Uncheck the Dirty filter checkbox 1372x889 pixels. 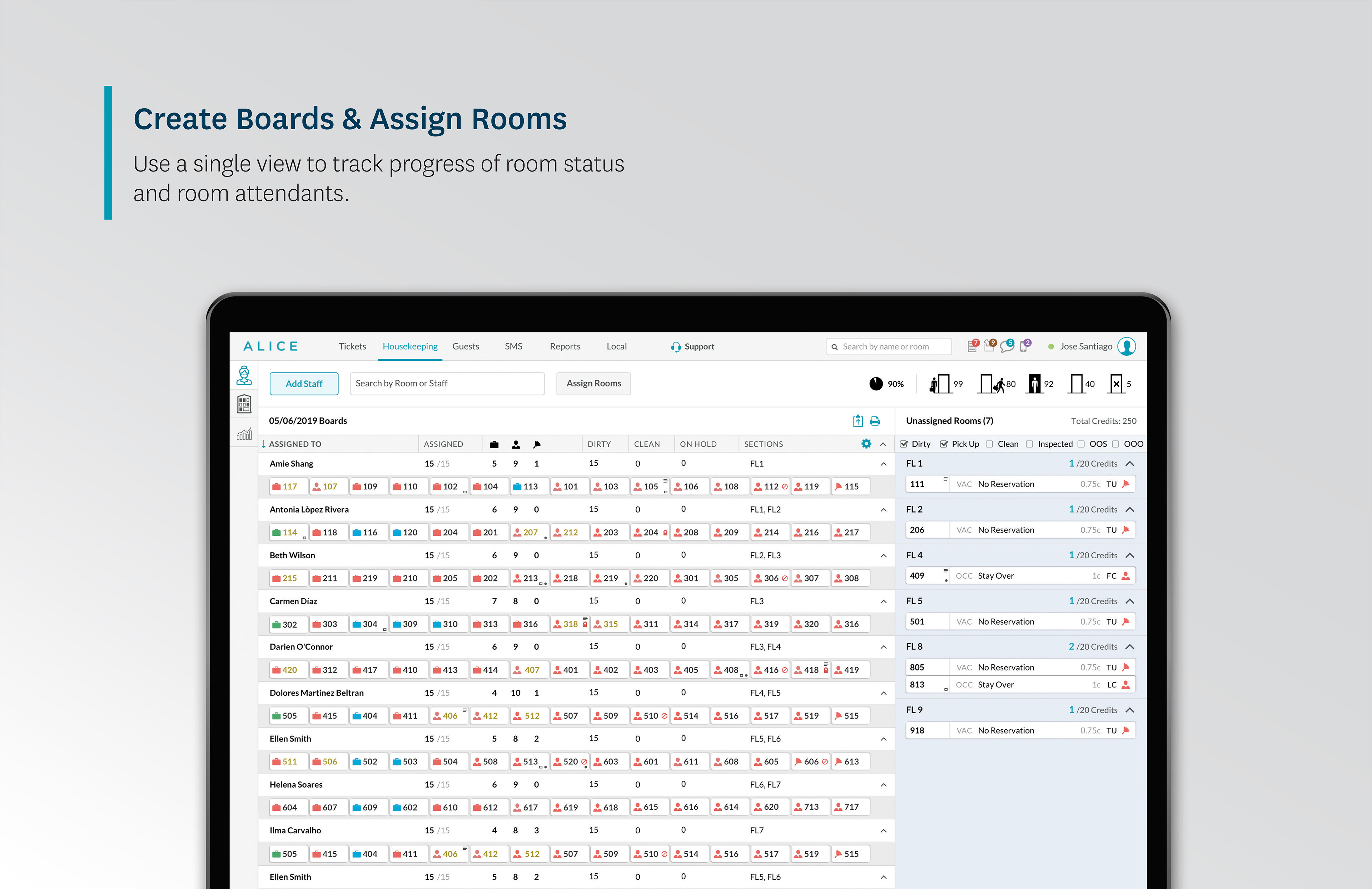[904, 444]
